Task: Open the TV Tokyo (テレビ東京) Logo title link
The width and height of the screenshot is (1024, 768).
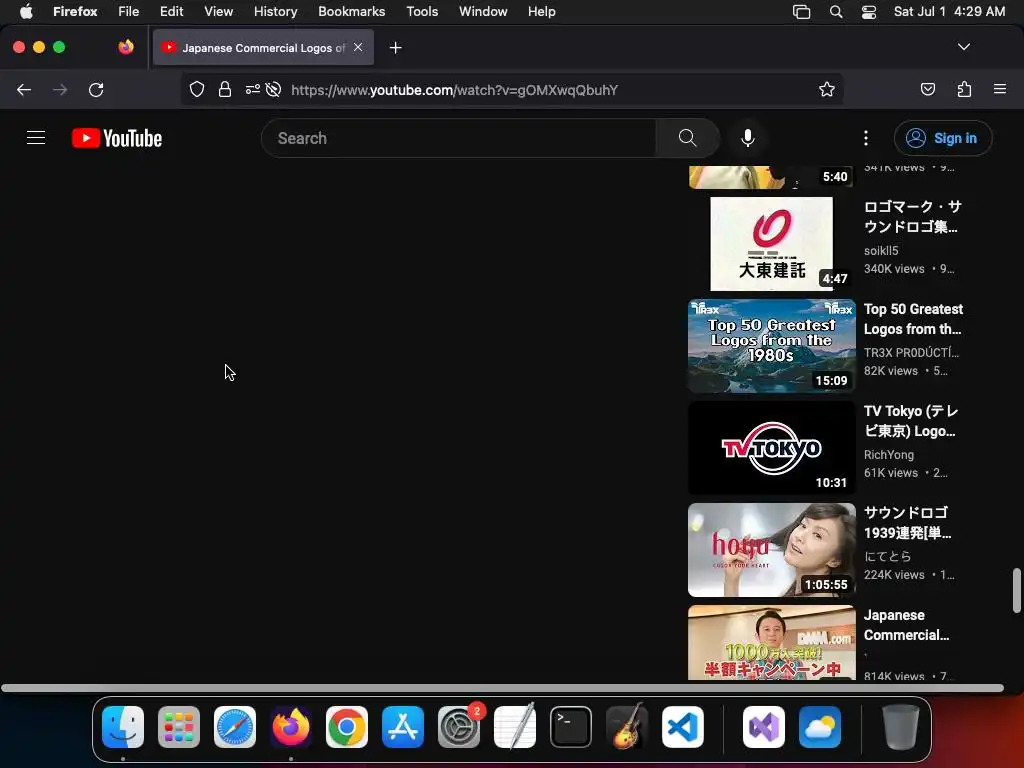Action: [x=911, y=421]
